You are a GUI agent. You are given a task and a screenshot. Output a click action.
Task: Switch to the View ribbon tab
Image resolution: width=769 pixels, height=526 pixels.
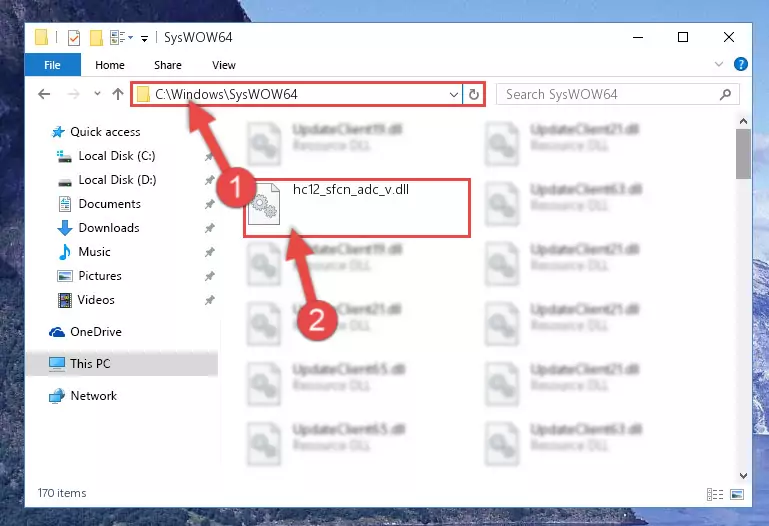(x=224, y=65)
